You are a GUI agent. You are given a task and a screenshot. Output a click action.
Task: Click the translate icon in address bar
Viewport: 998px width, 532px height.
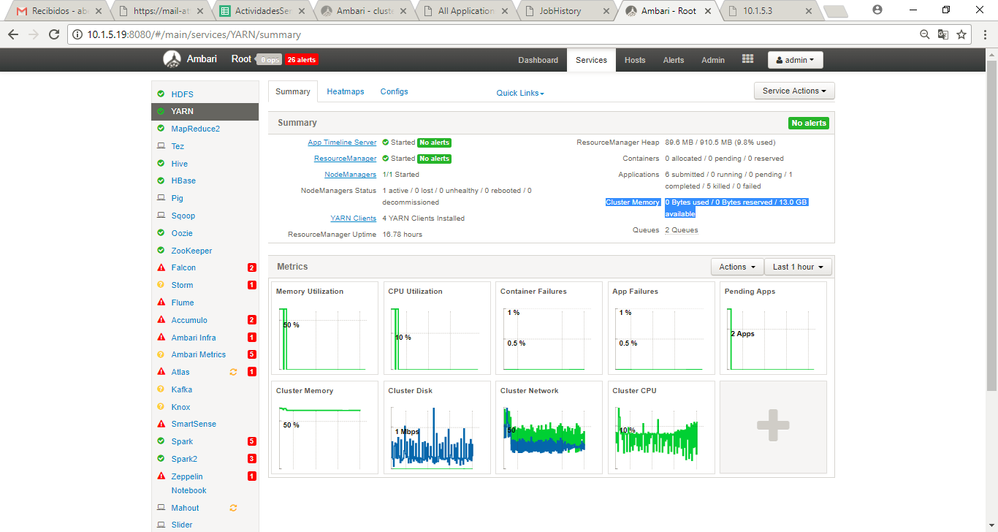[x=943, y=34]
